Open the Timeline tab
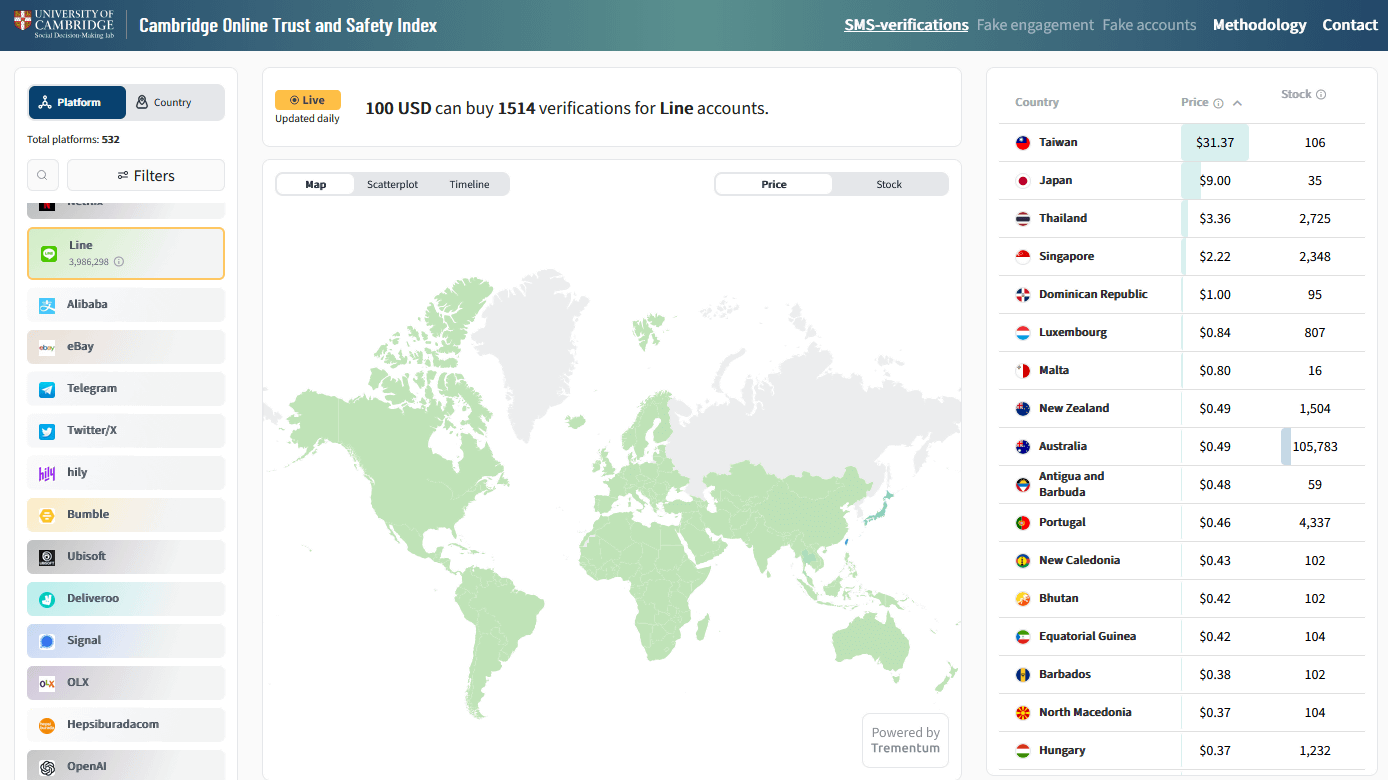Image resolution: width=1388 pixels, height=780 pixels. click(x=469, y=184)
